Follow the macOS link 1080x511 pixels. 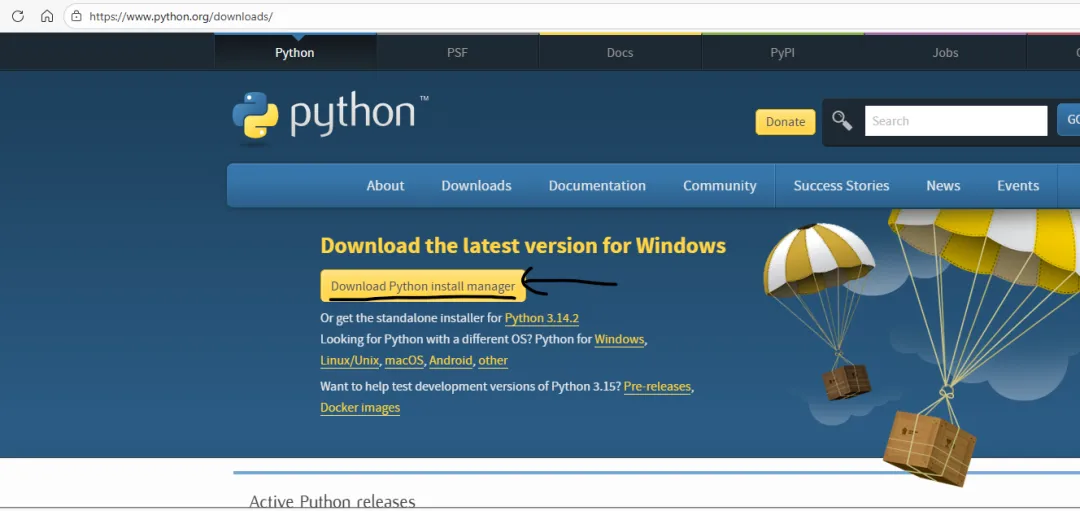(404, 360)
